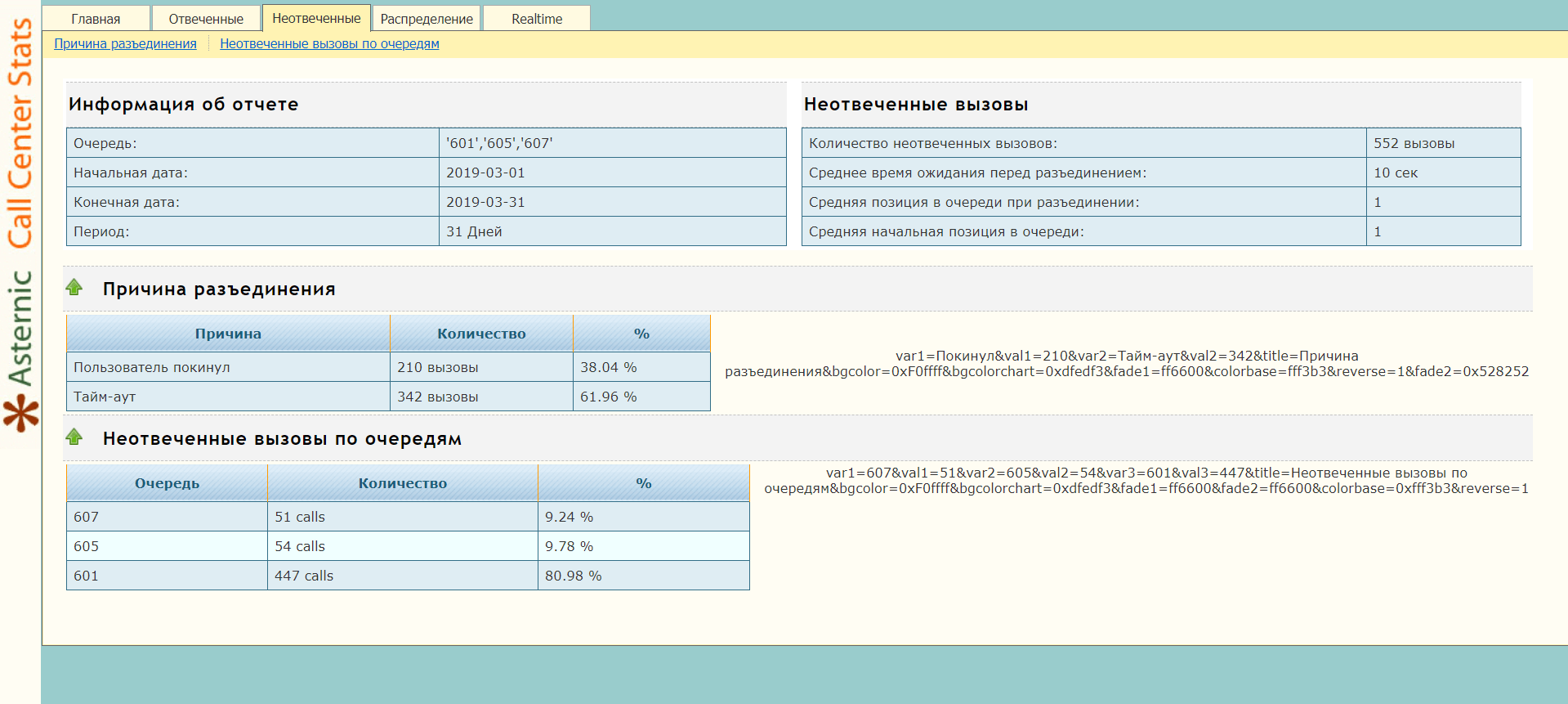Click the Причина разъединения section heading

[219, 289]
